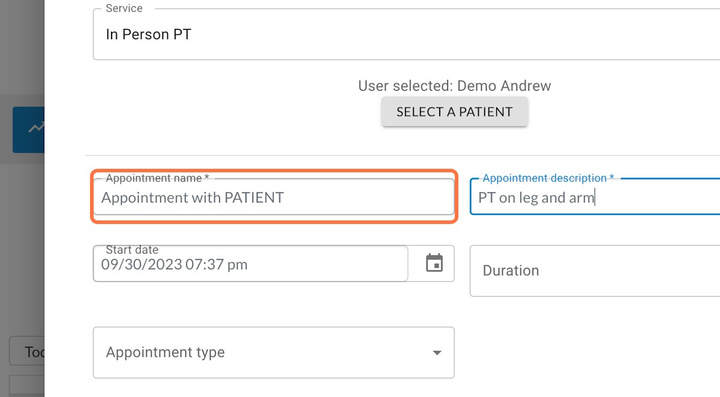Click the SELECT A PATIENT button
720x397 pixels.
pos(454,112)
